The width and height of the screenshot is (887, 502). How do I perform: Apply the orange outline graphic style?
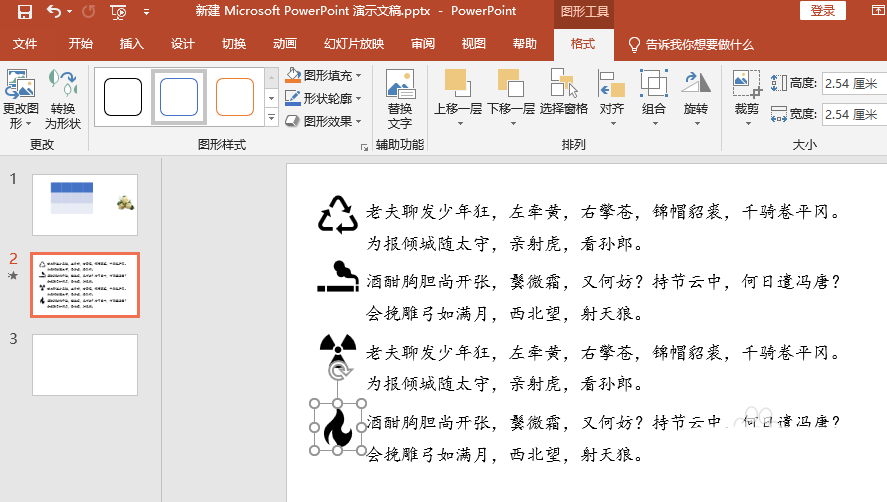(235, 97)
